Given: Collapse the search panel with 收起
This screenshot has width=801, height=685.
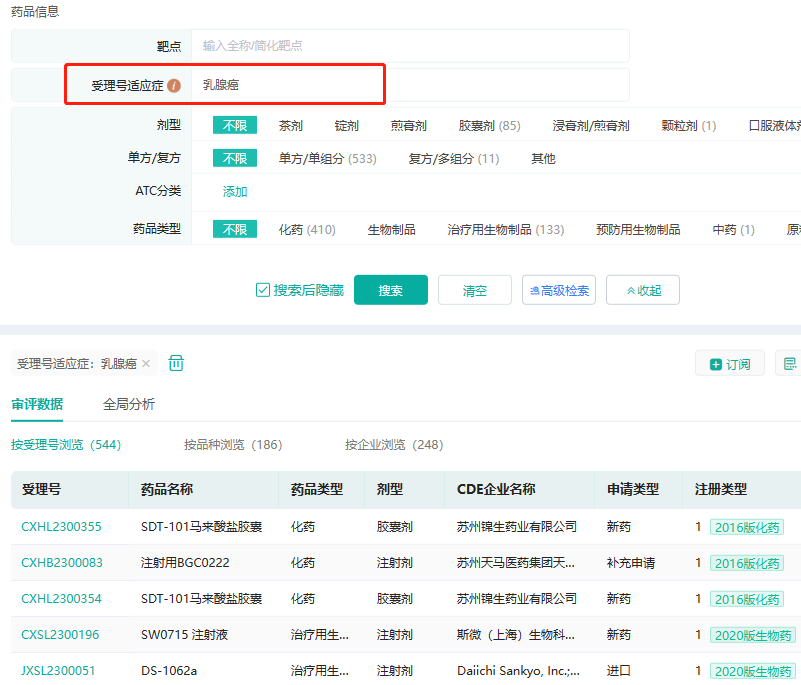Looking at the screenshot, I should click(642, 291).
